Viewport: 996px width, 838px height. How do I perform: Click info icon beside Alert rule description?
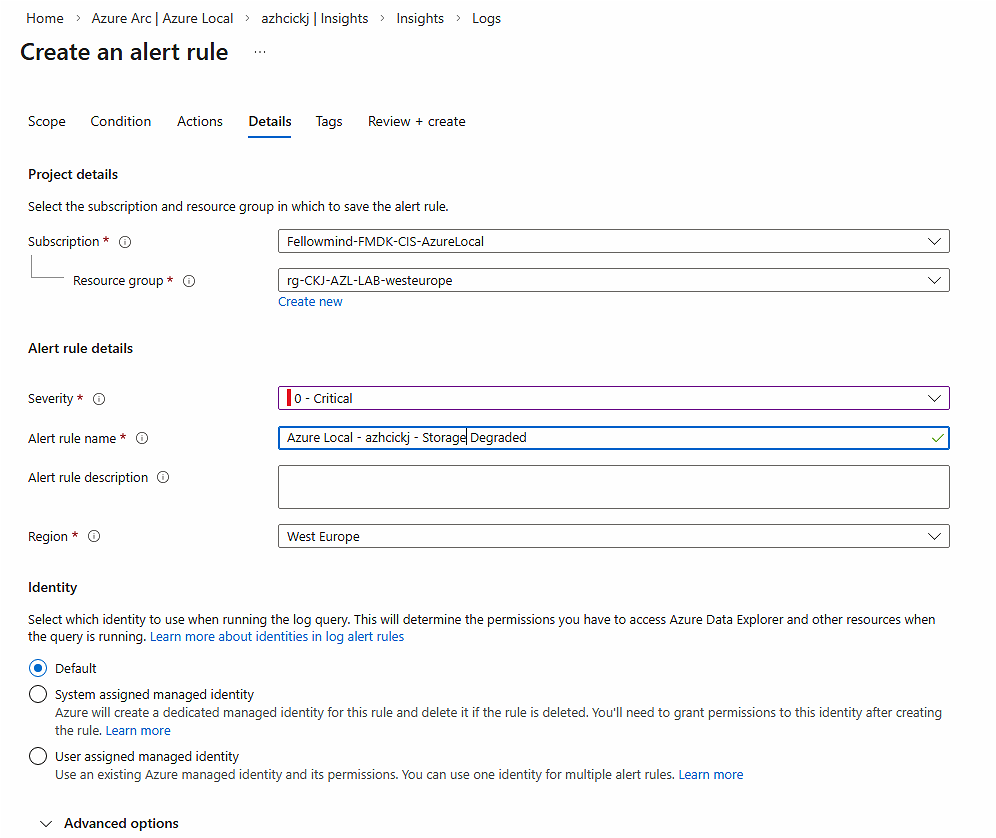click(x=163, y=478)
